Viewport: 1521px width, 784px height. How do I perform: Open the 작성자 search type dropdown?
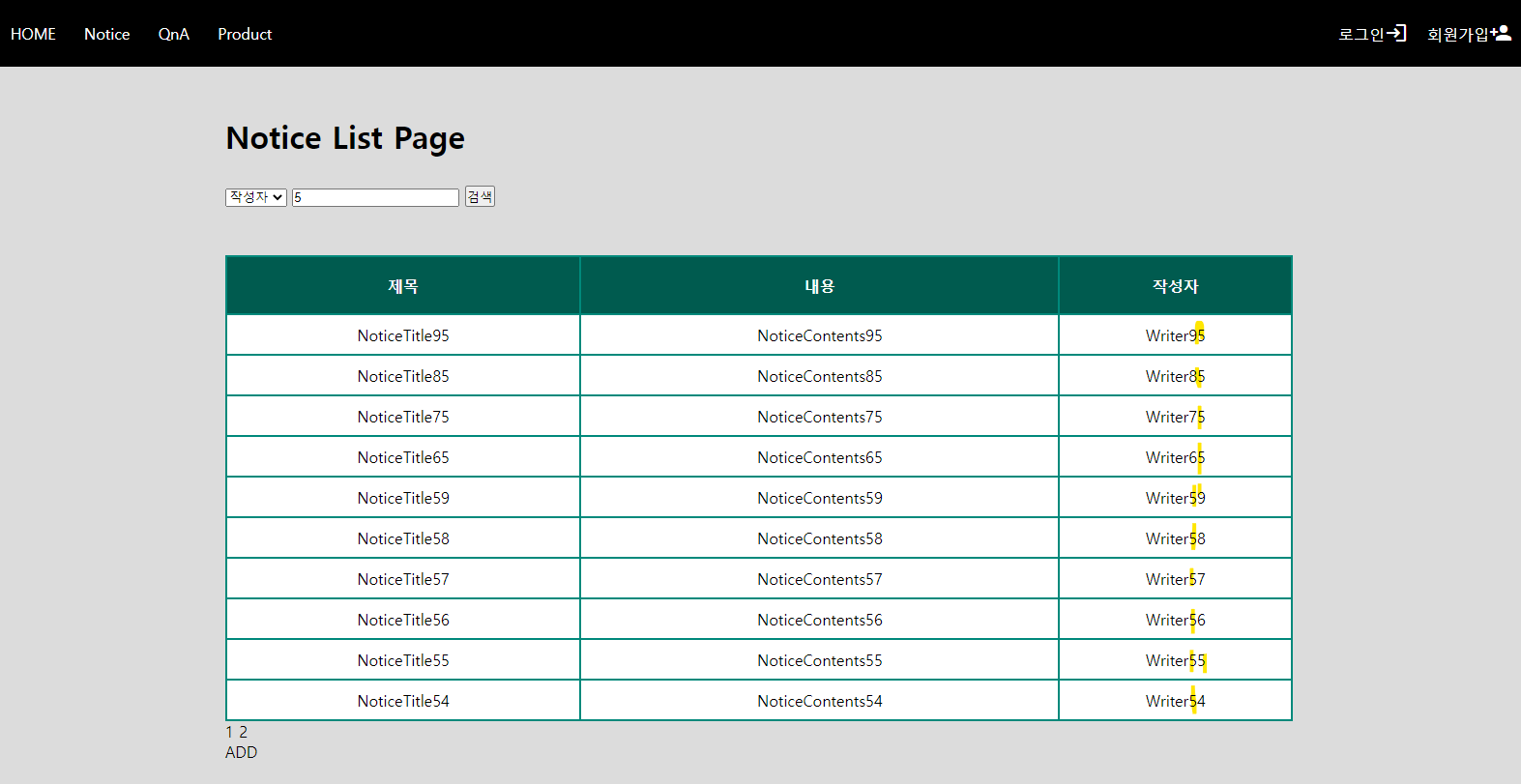pyautogui.click(x=256, y=197)
